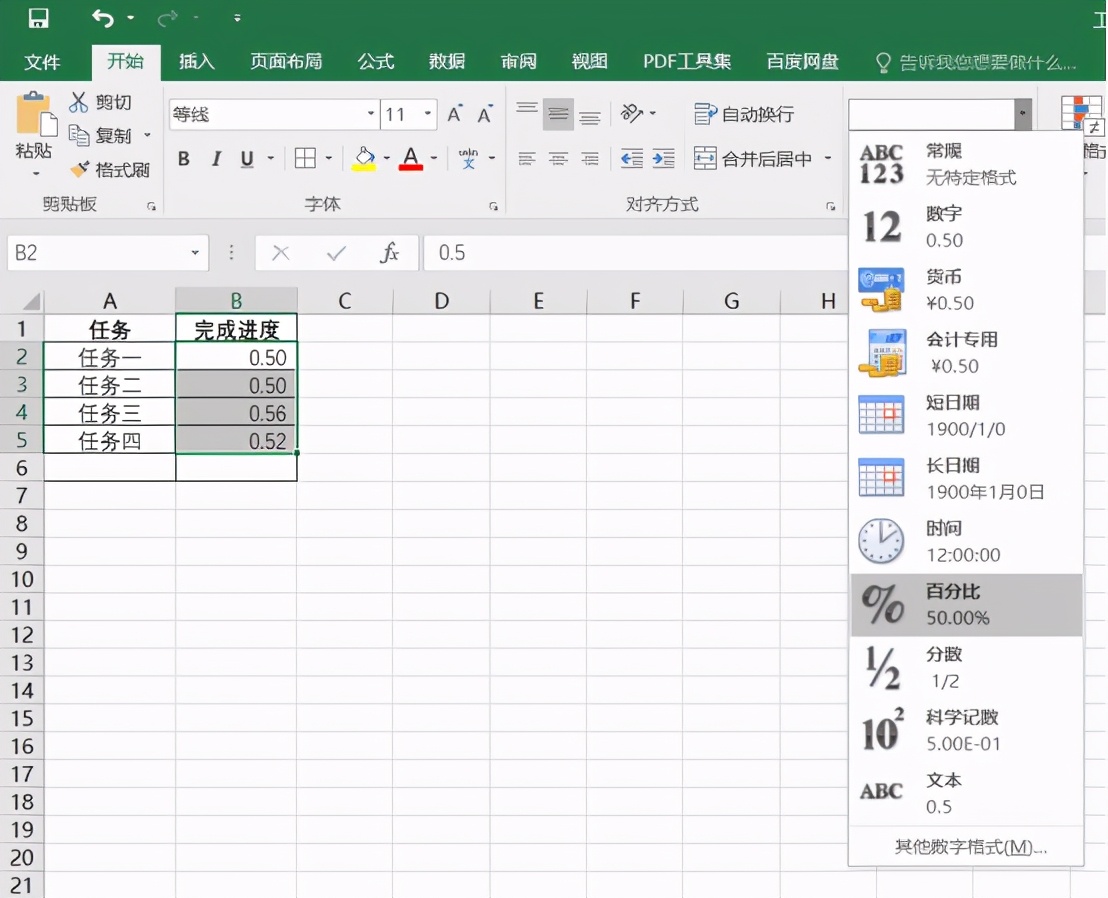Click 合并后居中 merge and center
The height and width of the screenshot is (898, 1108).
(753, 159)
